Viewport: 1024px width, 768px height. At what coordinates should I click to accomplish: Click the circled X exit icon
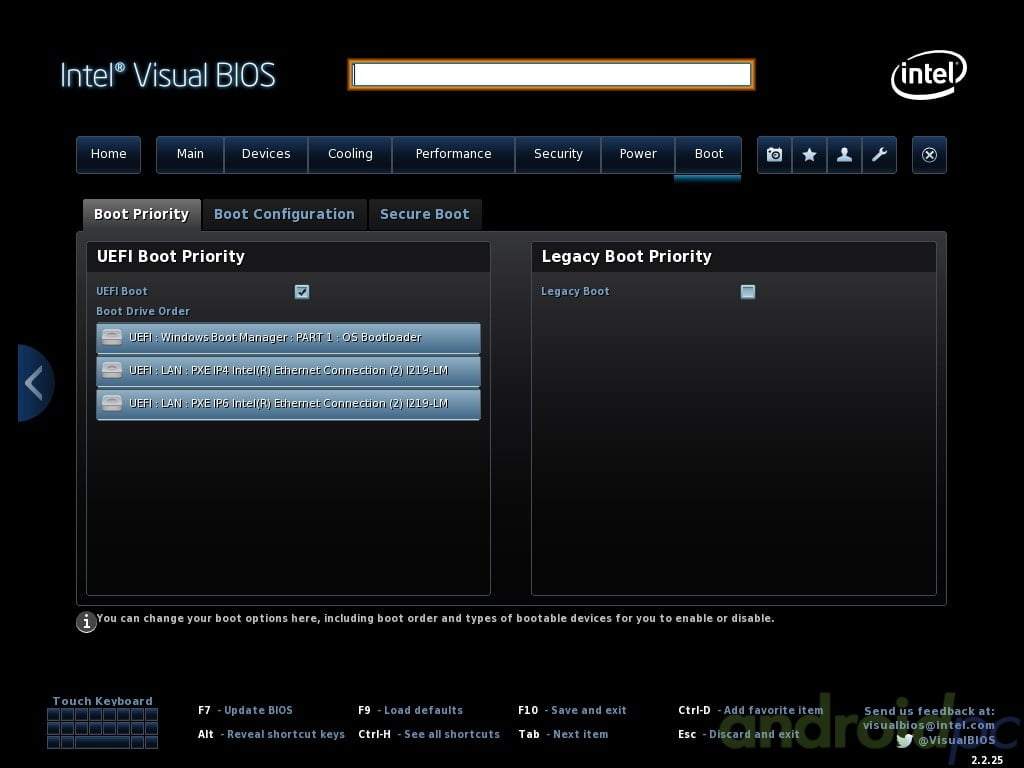click(x=929, y=155)
